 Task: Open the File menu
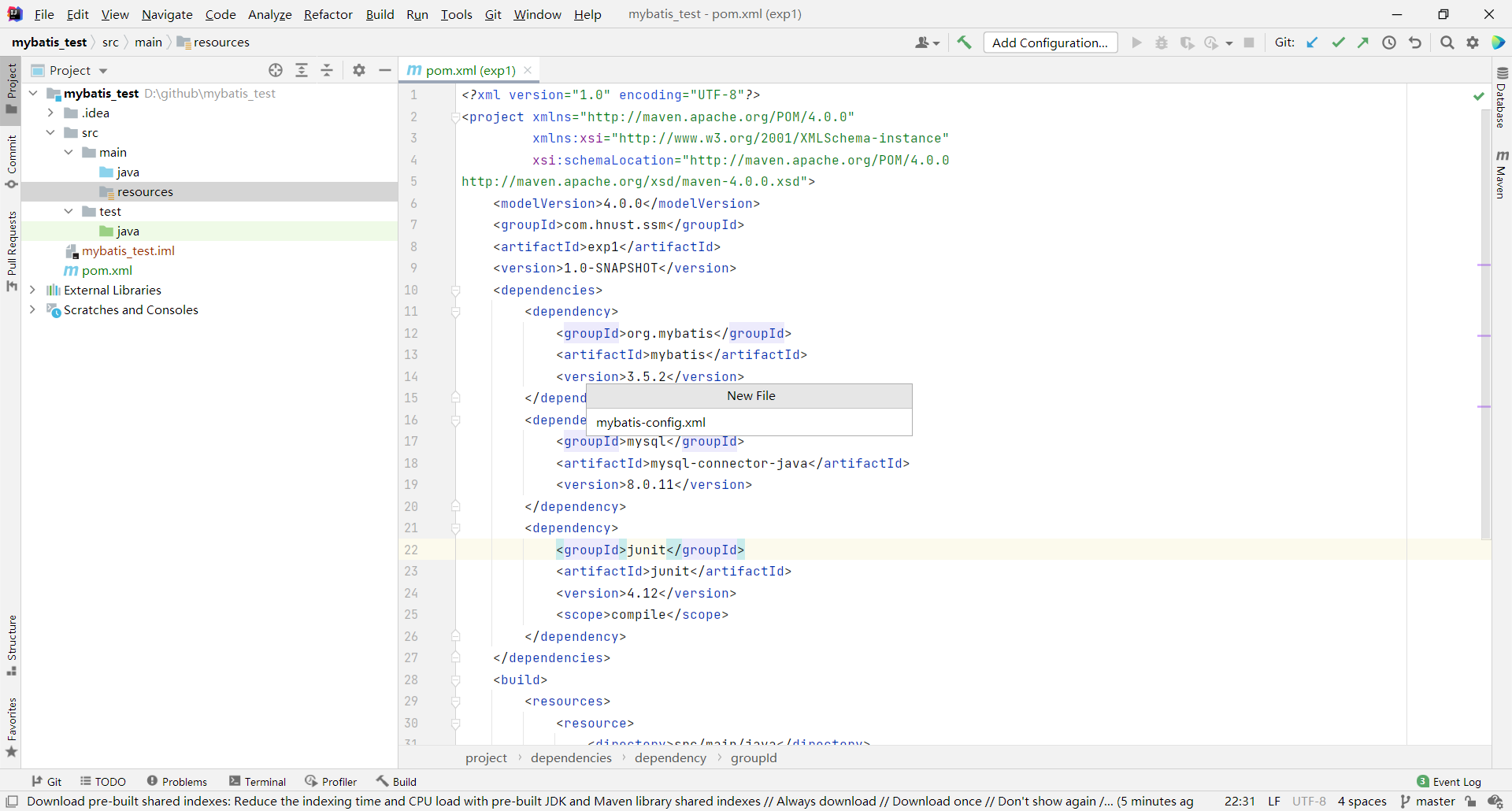pos(44,14)
